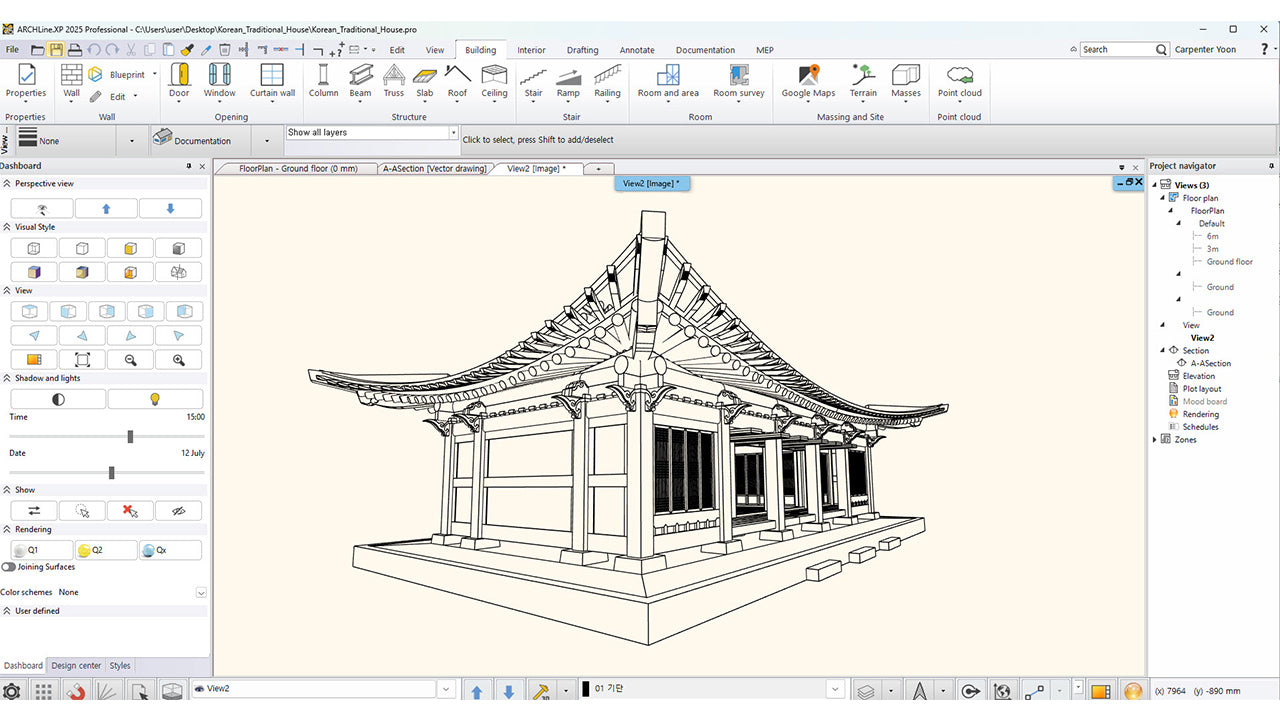The height and width of the screenshot is (720, 1280).
Task: Select the Curtain wall tool
Action: (272, 80)
